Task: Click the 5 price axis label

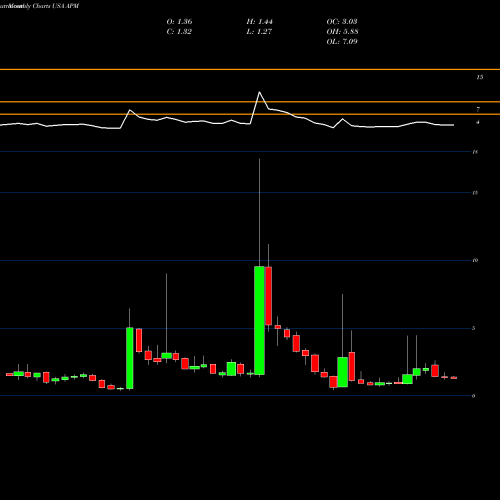Action: [474, 328]
